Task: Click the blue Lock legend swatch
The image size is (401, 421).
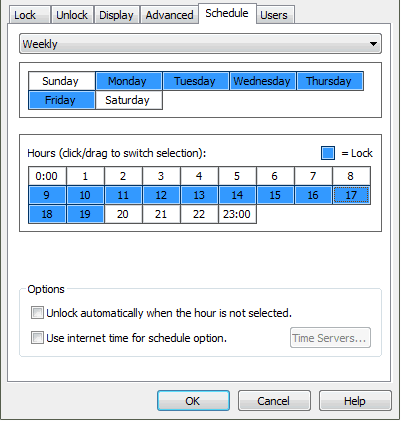Action: point(328,153)
